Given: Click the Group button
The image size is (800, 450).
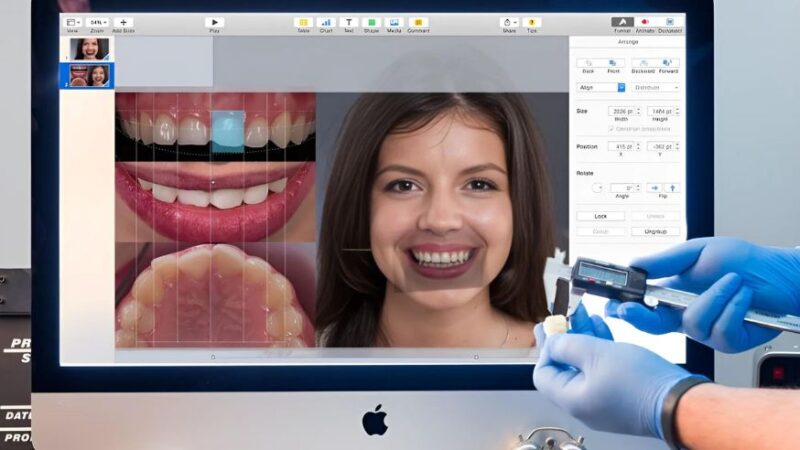Looking at the screenshot, I should pyautogui.click(x=601, y=232).
